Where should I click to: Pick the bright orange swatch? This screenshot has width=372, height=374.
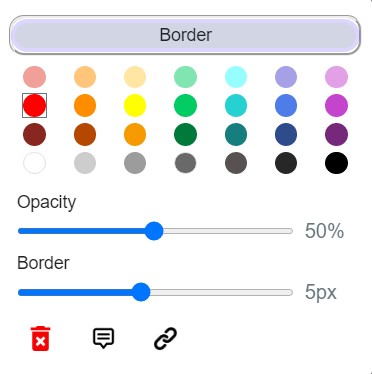point(85,105)
